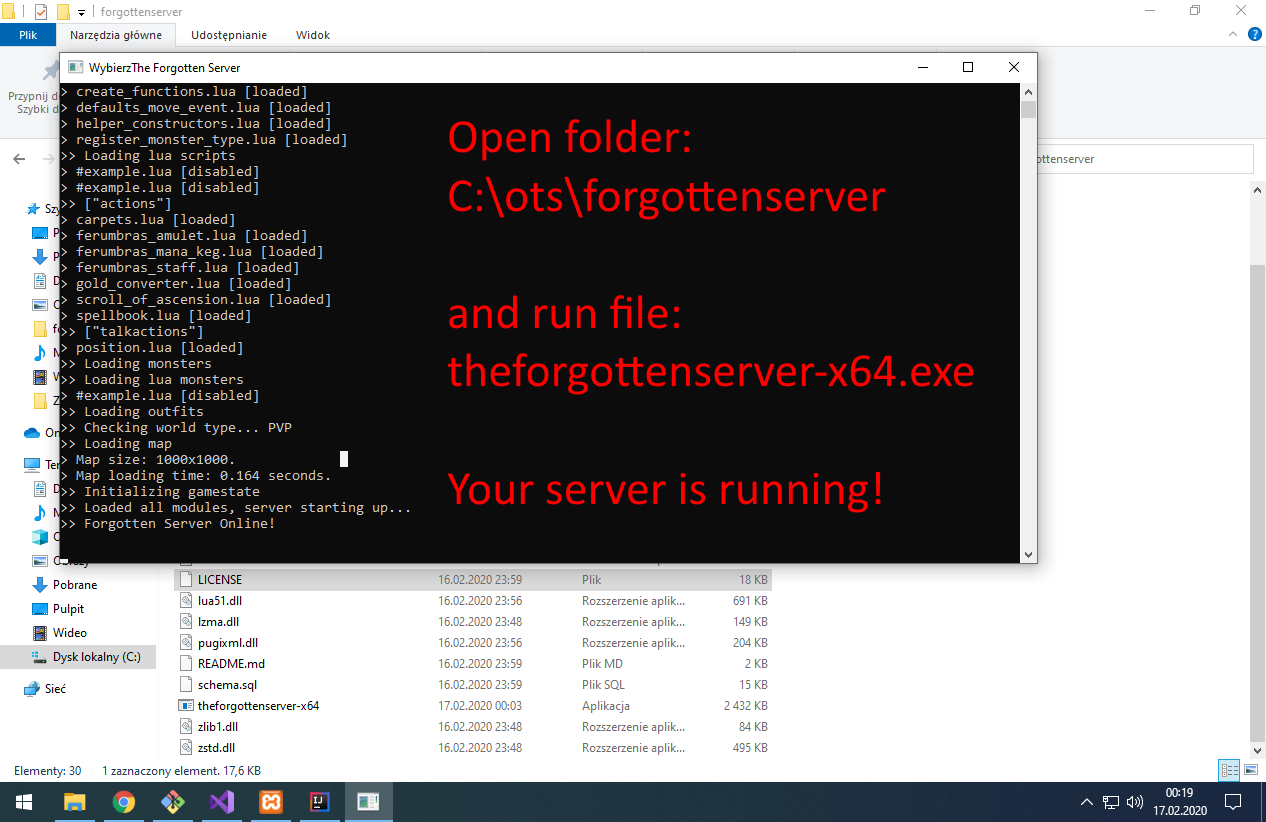Open XAMPP from the taskbar
Viewport: 1266px width, 822px height.
click(270, 802)
